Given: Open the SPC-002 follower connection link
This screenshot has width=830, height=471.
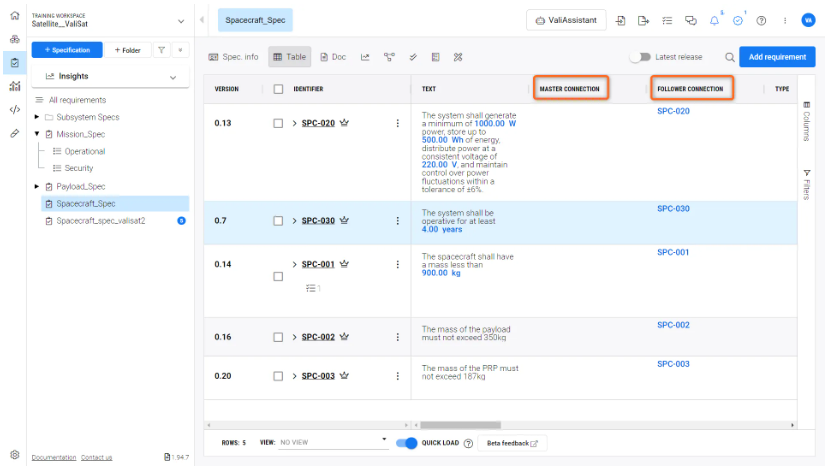Looking at the screenshot, I should tap(673, 325).
